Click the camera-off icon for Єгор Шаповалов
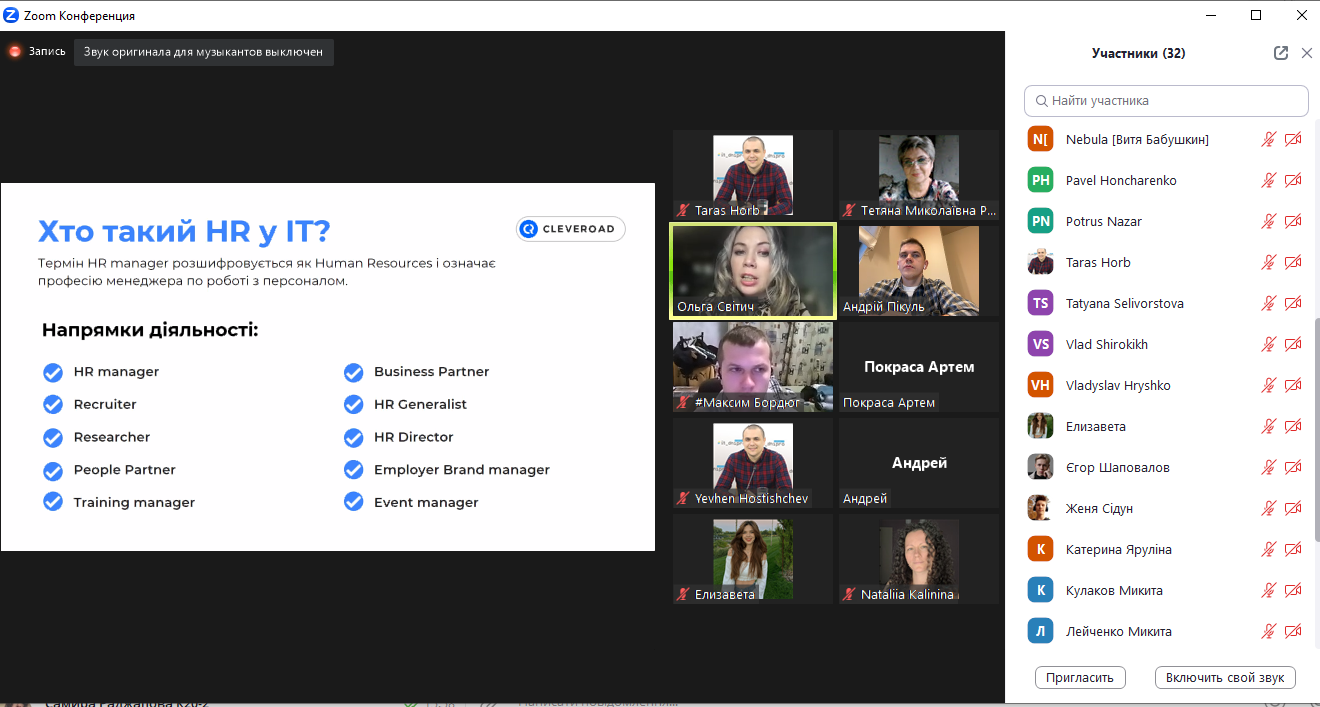Screen dimensions: 1320x707 (1293, 467)
